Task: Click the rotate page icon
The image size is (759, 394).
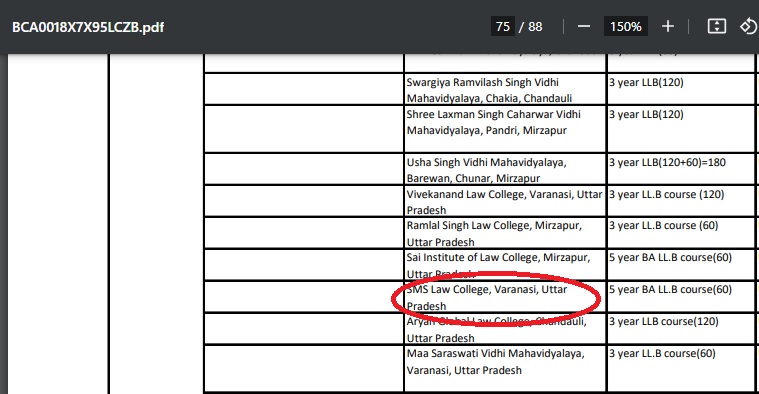Action: 748,26
